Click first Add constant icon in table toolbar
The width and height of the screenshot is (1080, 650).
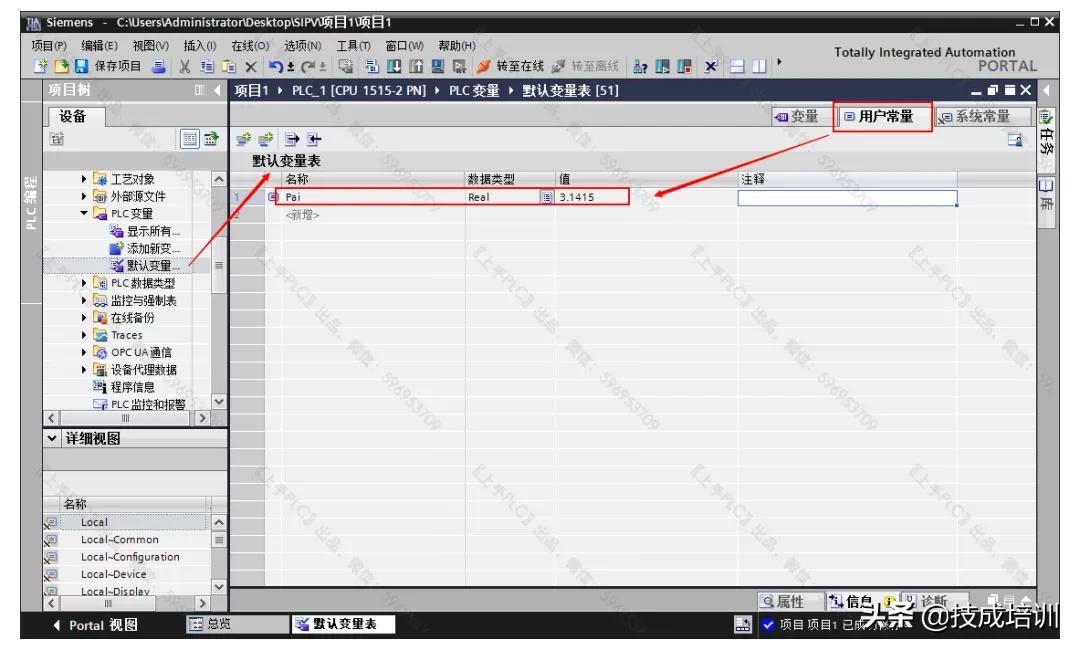coord(243,139)
